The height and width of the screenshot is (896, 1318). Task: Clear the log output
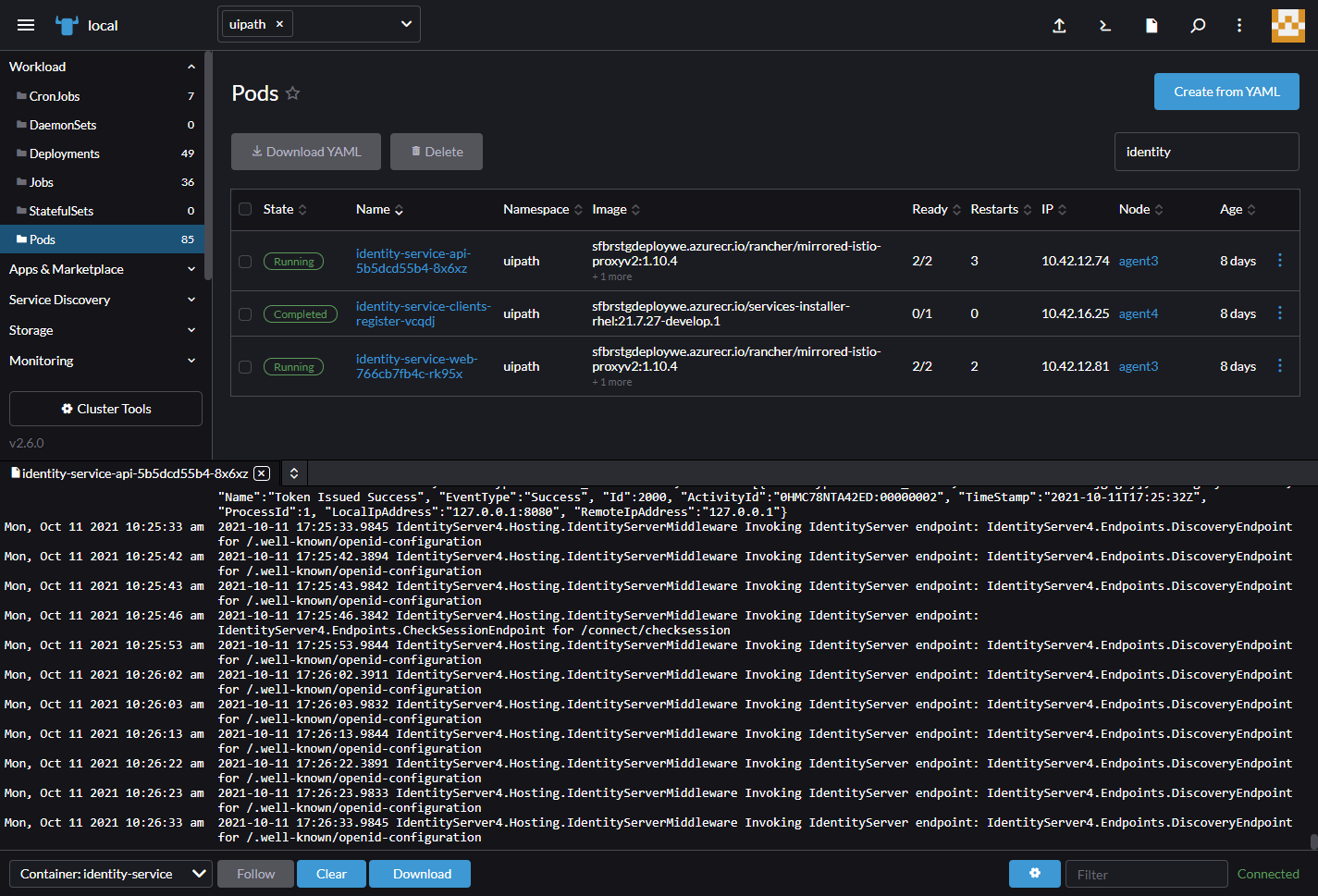(331, 874)
